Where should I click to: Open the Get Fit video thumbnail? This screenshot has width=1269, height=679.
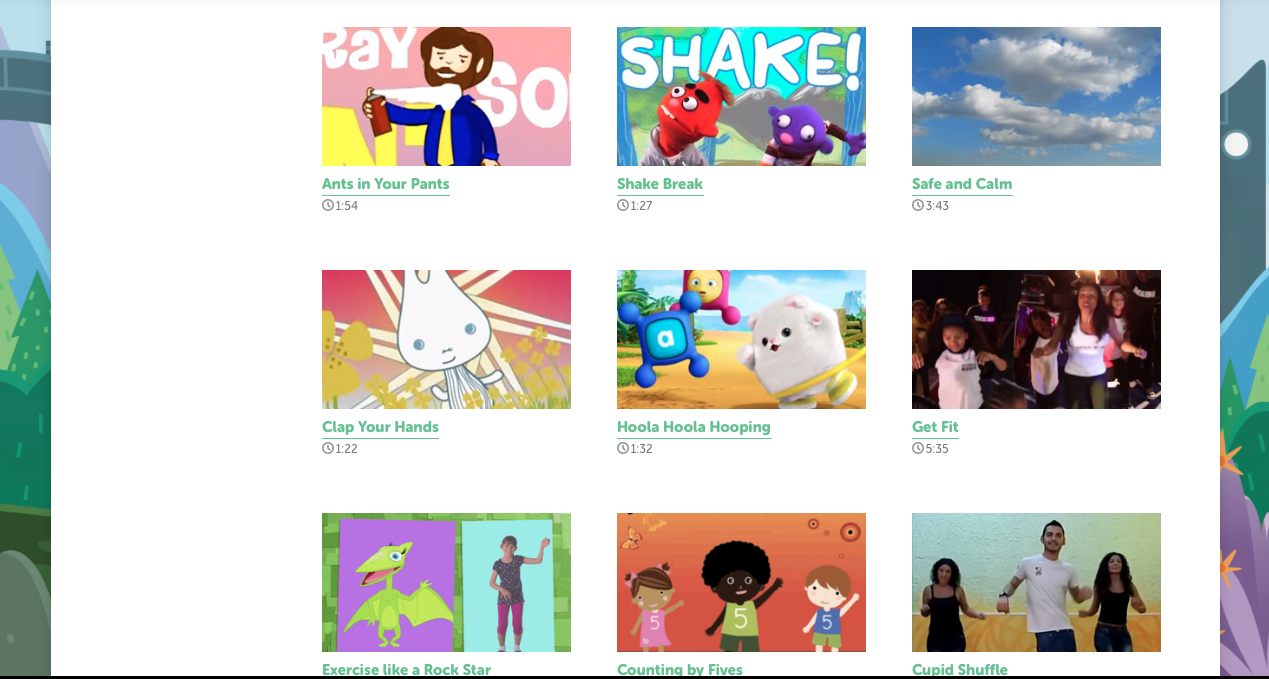coord(1036,339)
